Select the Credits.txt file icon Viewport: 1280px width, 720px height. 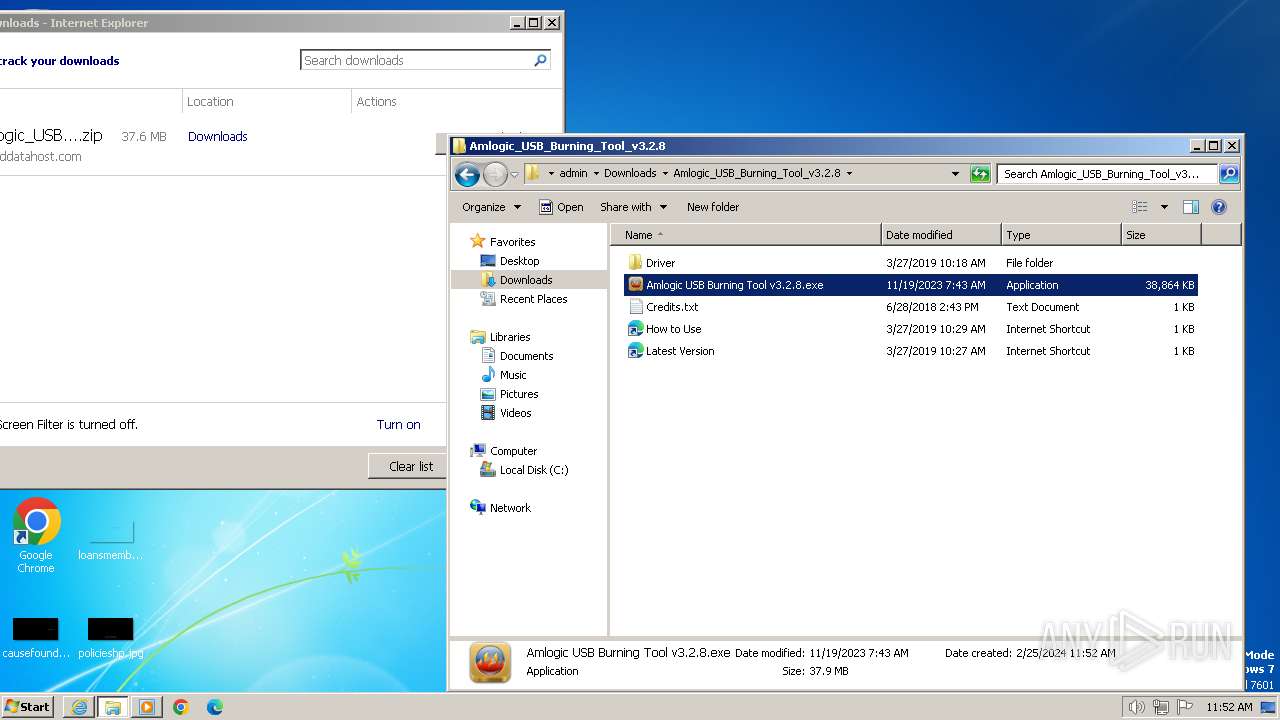click(x=635, y=307)
